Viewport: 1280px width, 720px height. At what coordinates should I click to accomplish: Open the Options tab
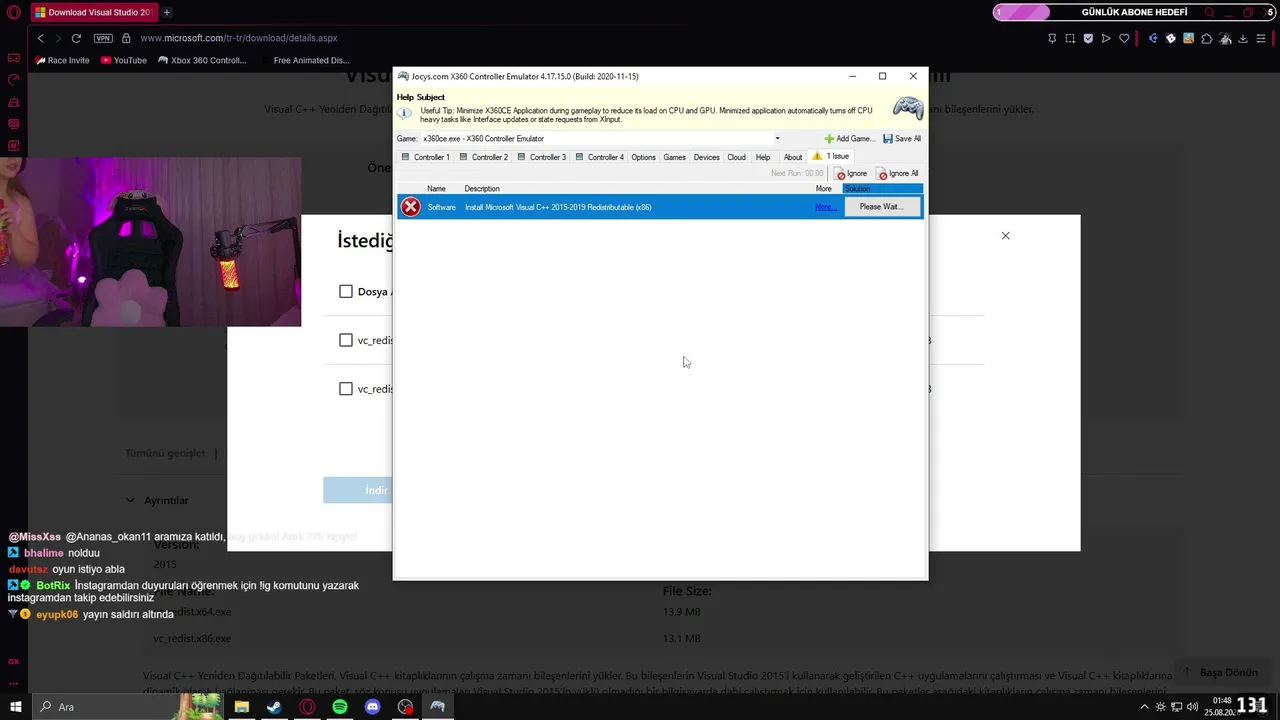pyautogui.click(x=643, y=157)
